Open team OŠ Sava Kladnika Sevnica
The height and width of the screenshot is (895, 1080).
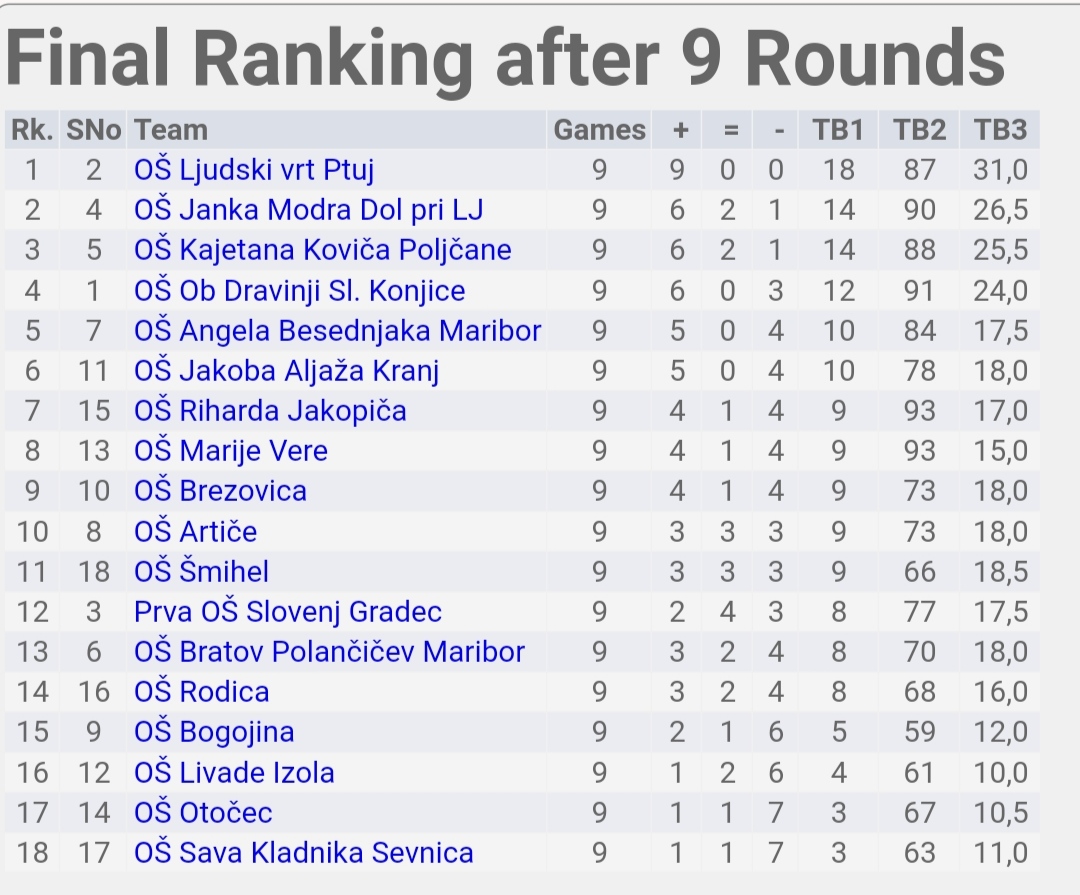304,852
